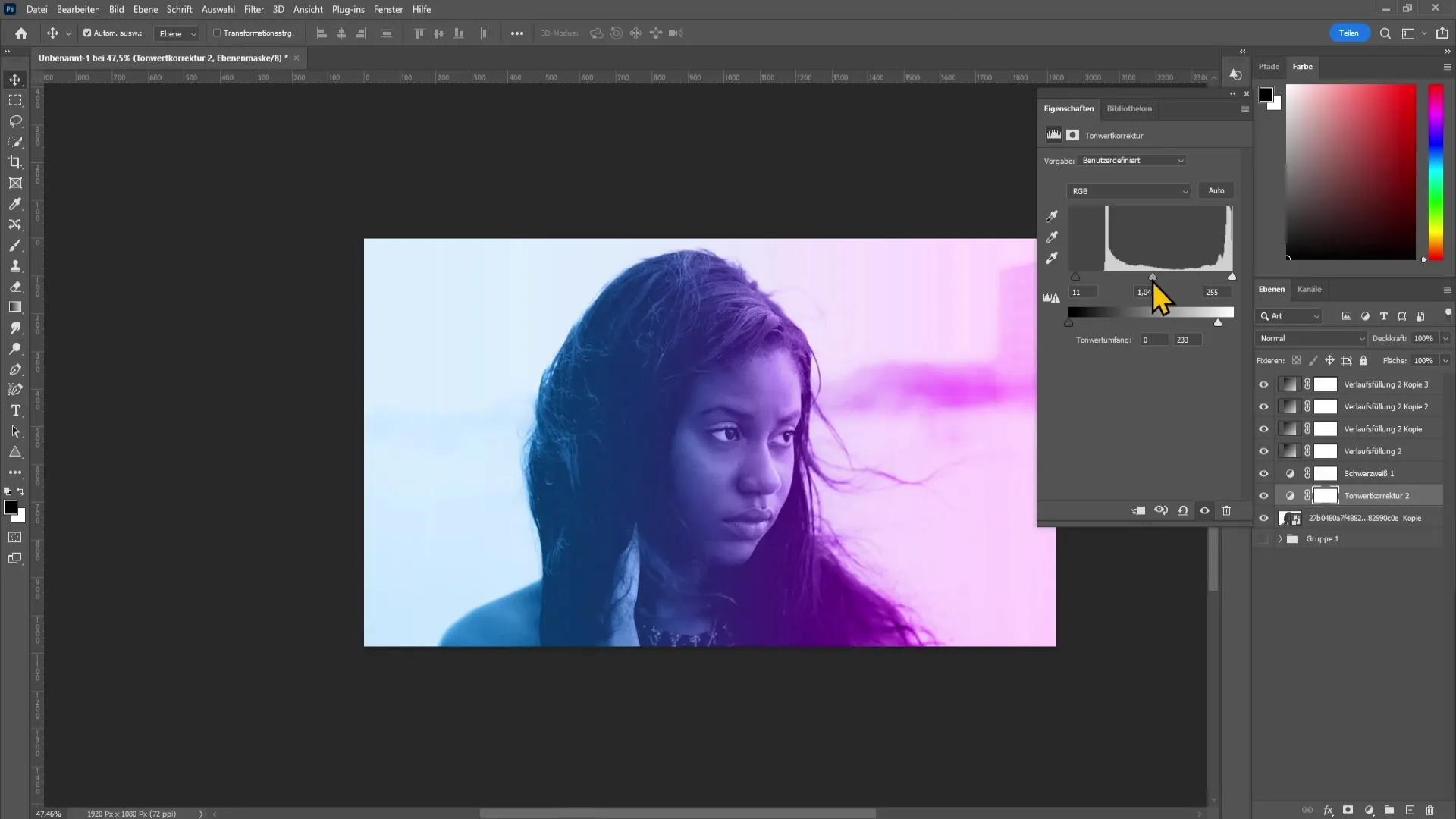Select the Lasso tool
The width and height of the screenshot is (1456, 819).
coord(15,121)
